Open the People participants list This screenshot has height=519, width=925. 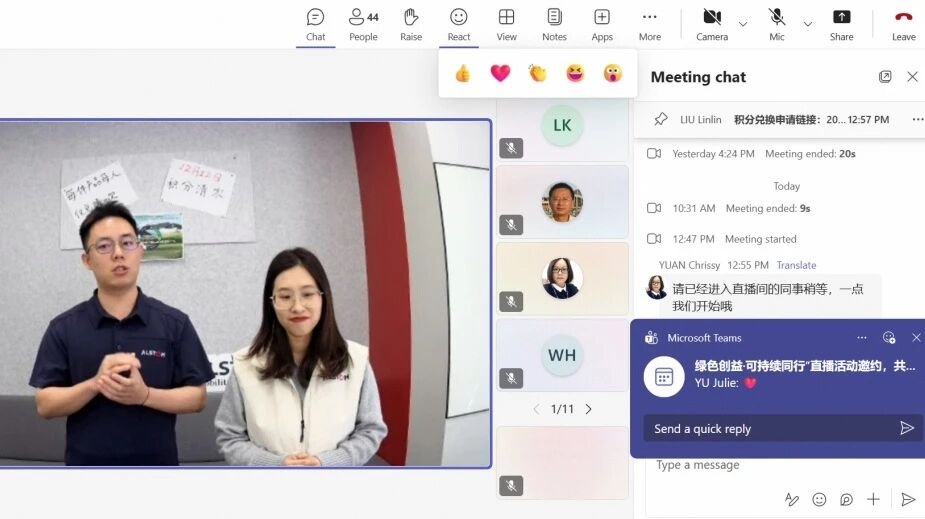point(363,24)
